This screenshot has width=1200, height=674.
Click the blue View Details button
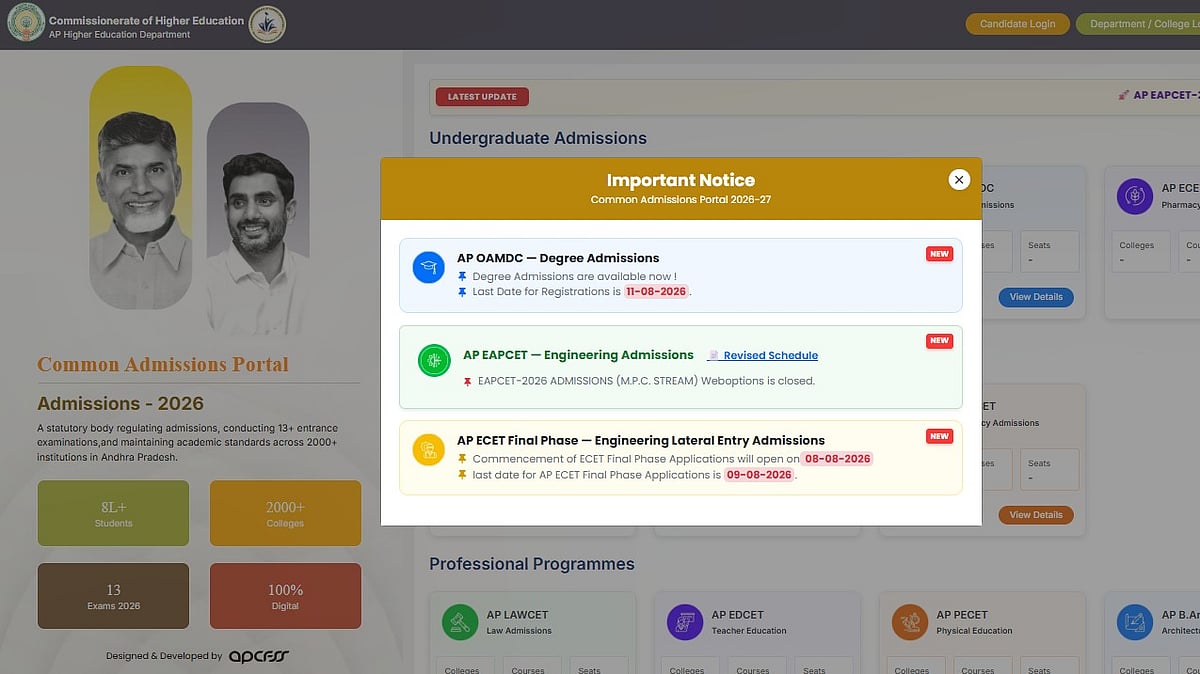[x=1036, y=297]
